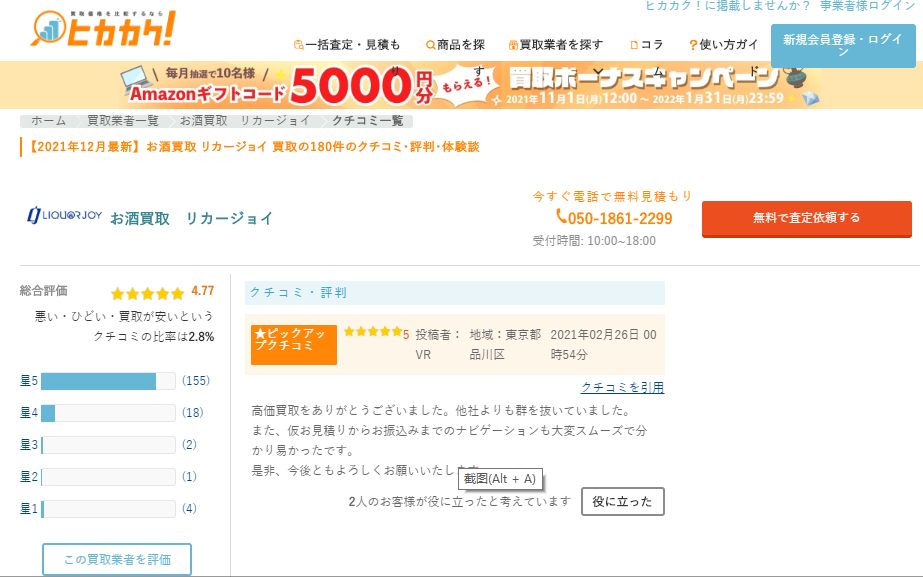Click the 地域：東京都品川区 text
The width and height of the screenshot is (923, 577).
(x=505, y=344)
